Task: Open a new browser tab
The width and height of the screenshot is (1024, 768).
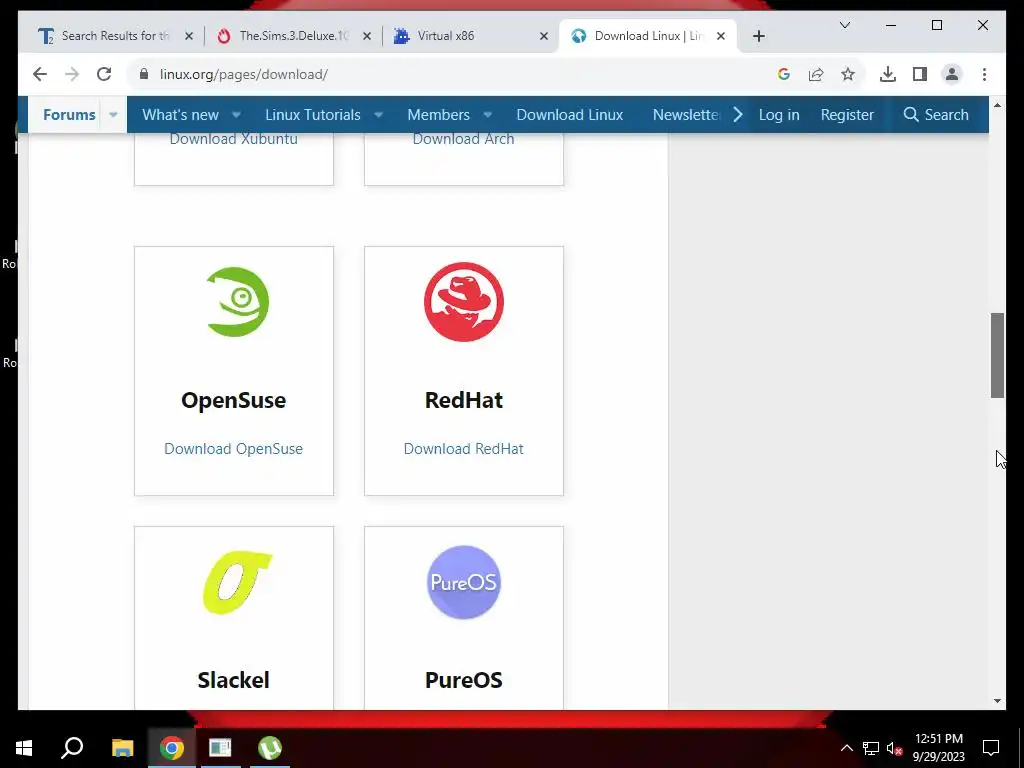Action: (x=758, y=36)
